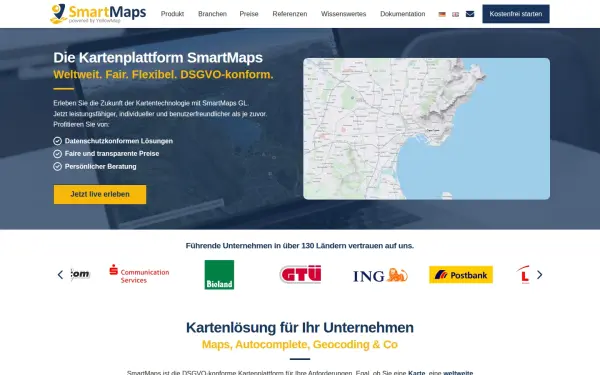This screenshot has height=375, width=600.
Task: Click Weltweit. Fair. Flexibel. DSGVO-konform. subtitle
Action: (163, 74)
